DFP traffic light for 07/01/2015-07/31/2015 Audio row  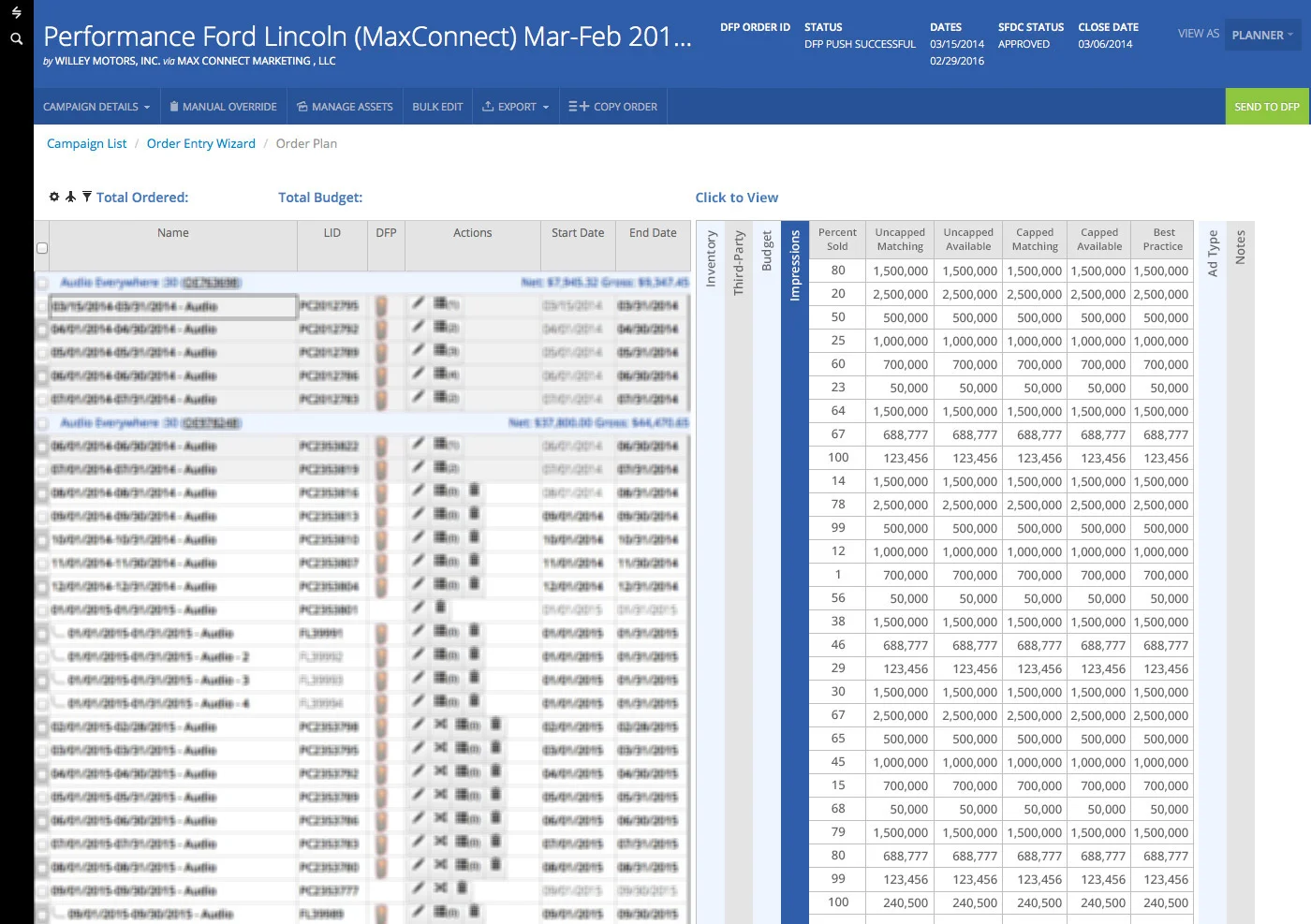point(381,843)
